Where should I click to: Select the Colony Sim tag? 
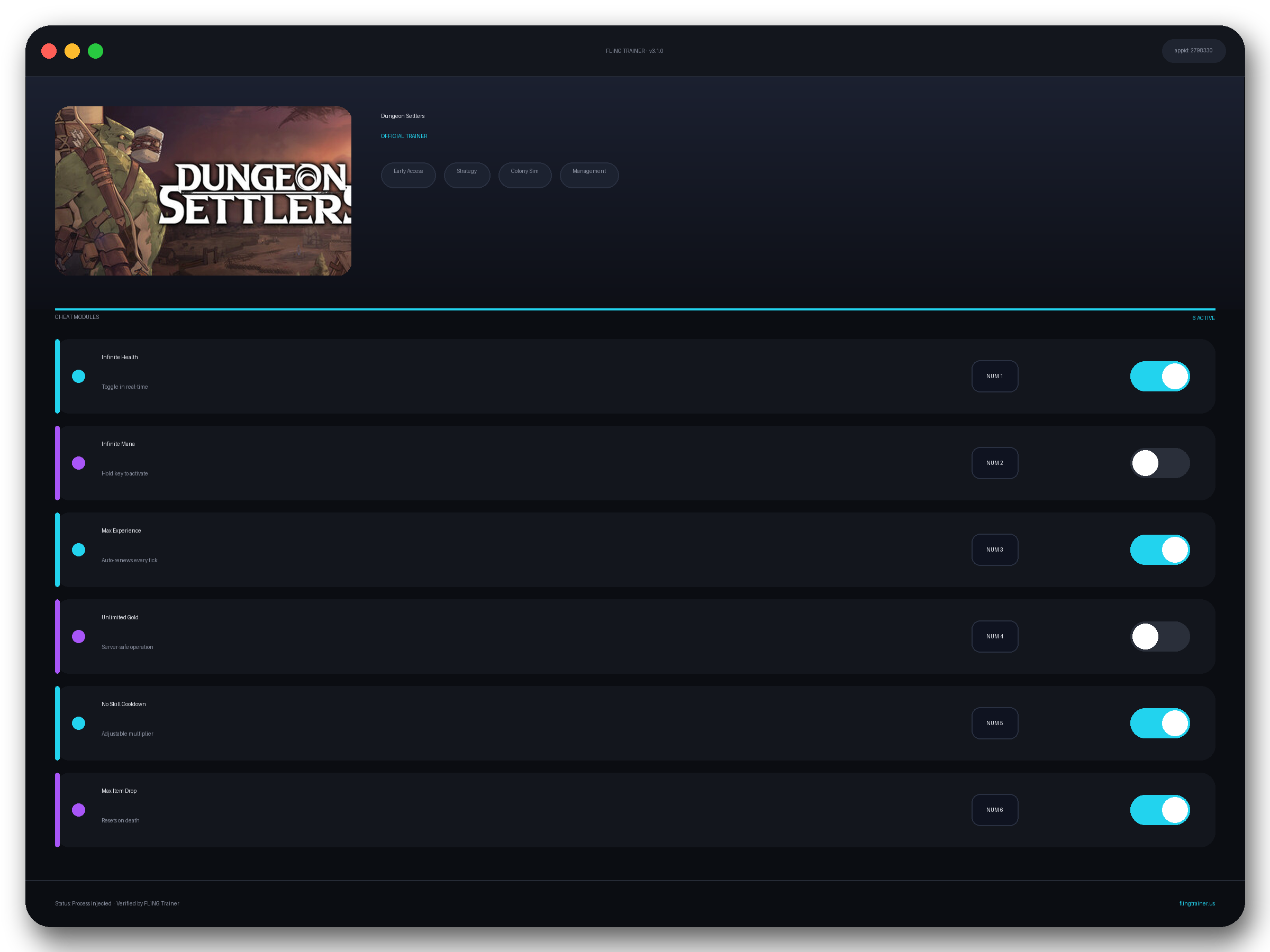point(525,175)
